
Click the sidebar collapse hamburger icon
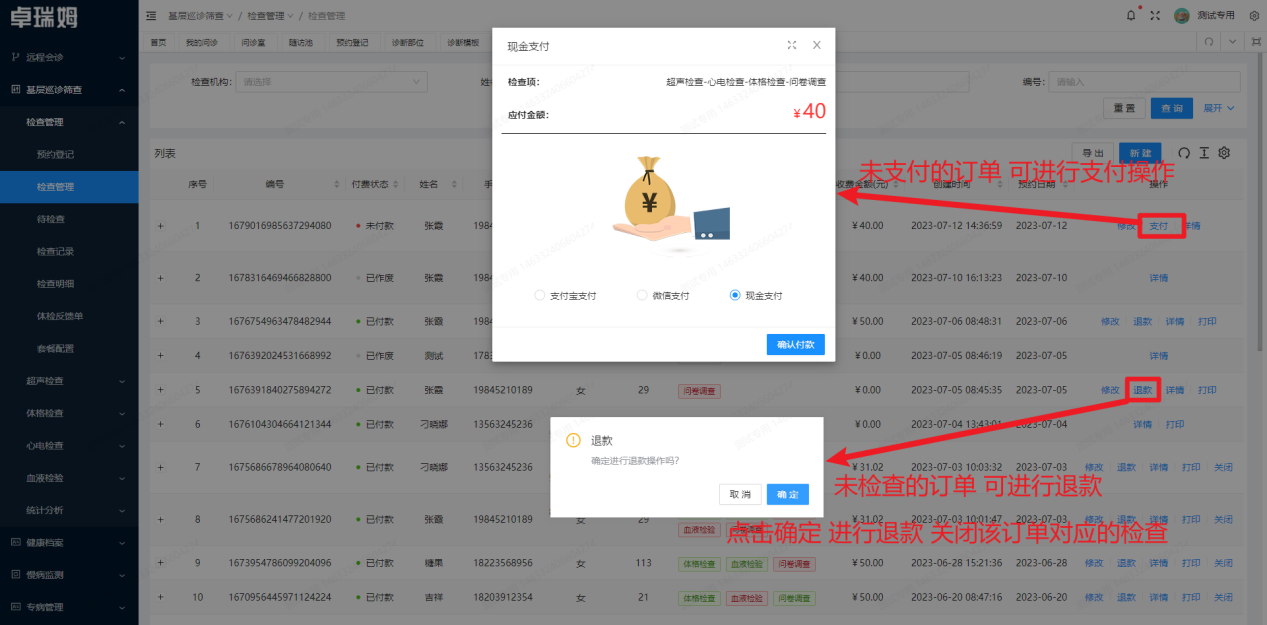[x=151, y=15]
